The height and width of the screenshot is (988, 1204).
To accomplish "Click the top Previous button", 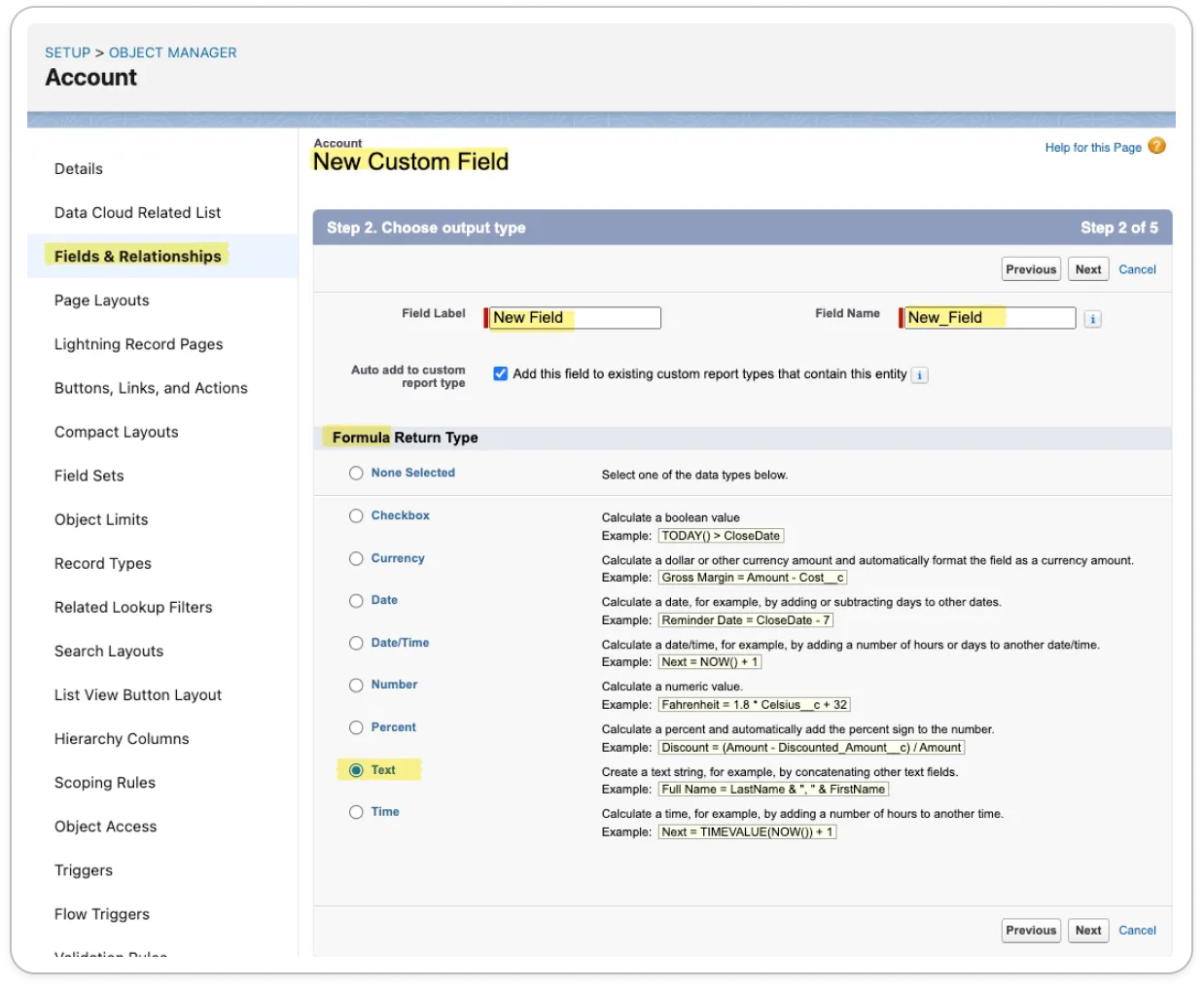I will 1031,269.
